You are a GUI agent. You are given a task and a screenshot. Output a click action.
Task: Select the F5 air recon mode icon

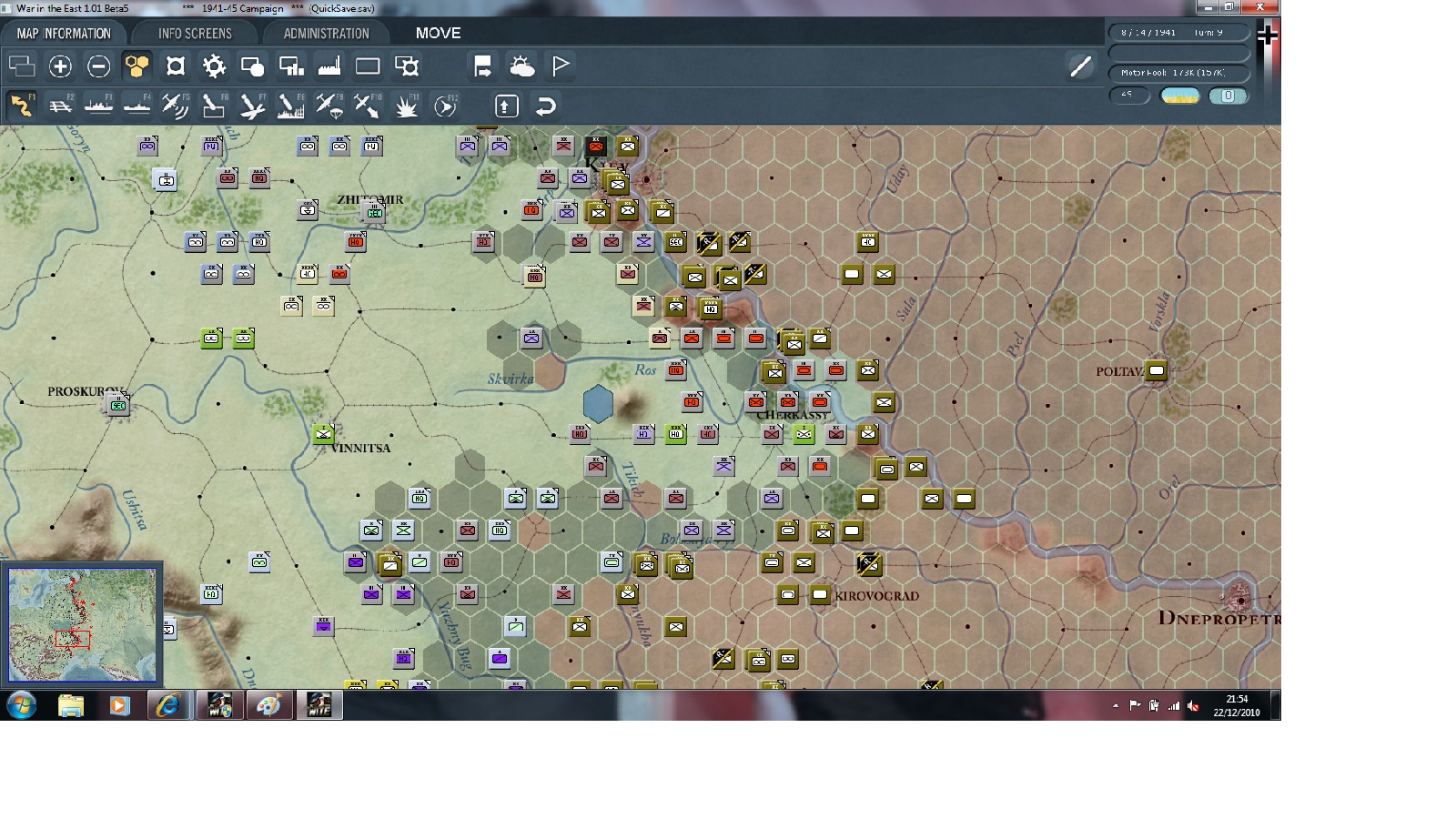pyautogui.click(x=175, y=106)
